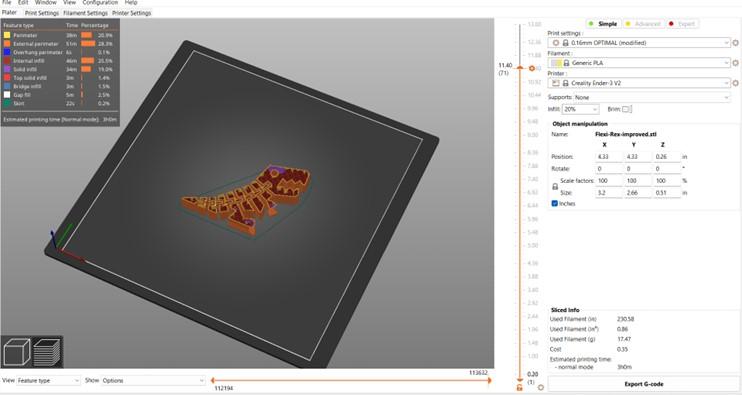
Task: Open the Filament Generic PLA dropdown
Action: click(639, 62)
